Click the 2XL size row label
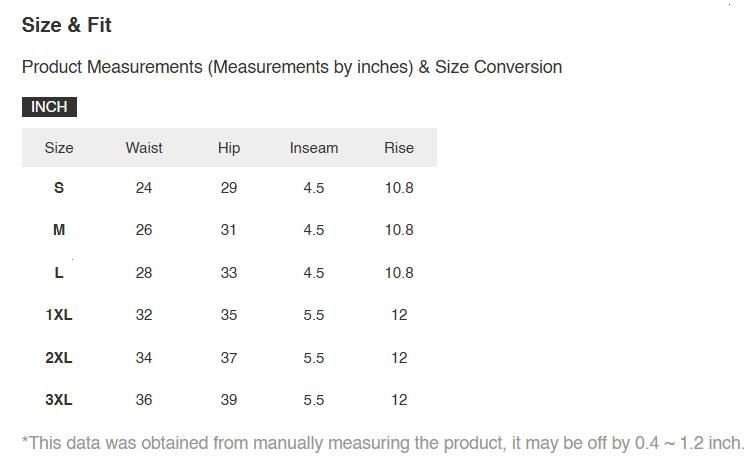753x465 pixels. pos(59,358)
